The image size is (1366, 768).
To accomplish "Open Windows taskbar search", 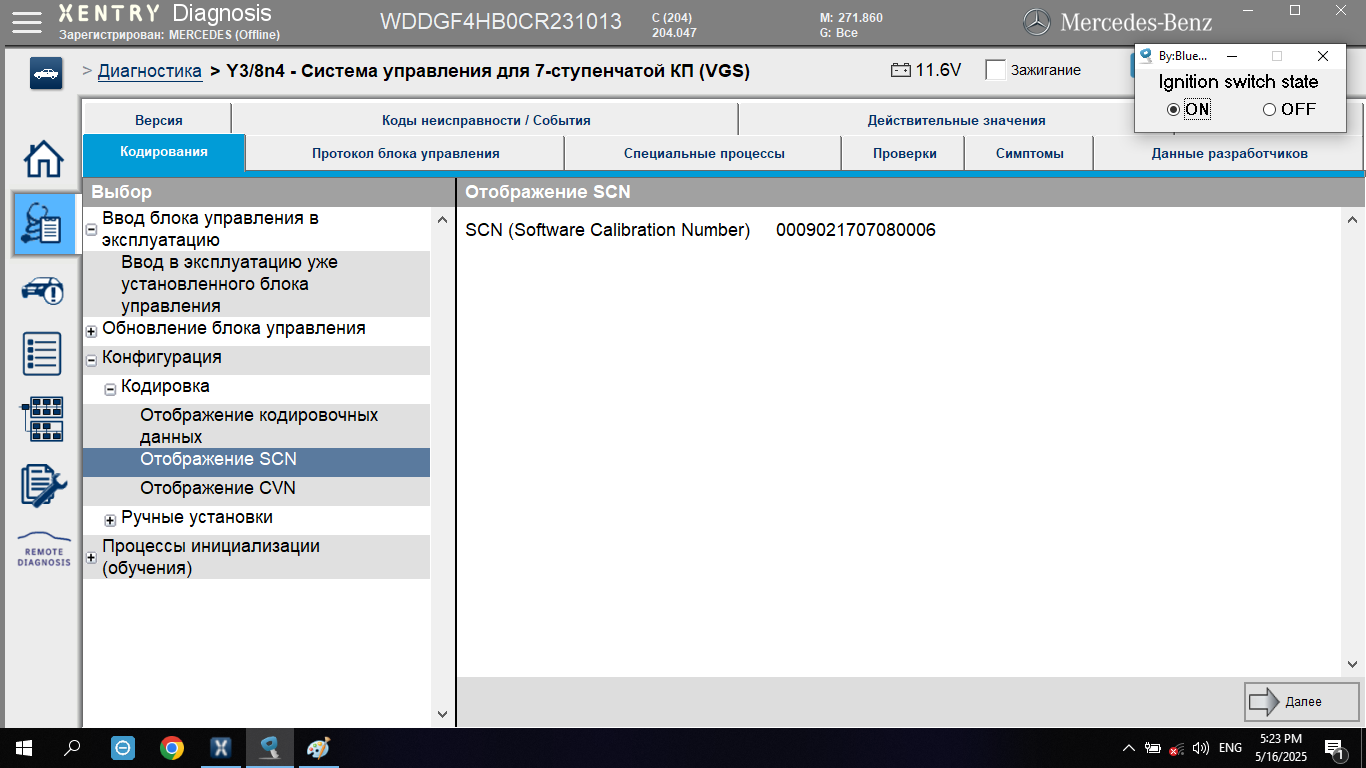I will point(72,747).
